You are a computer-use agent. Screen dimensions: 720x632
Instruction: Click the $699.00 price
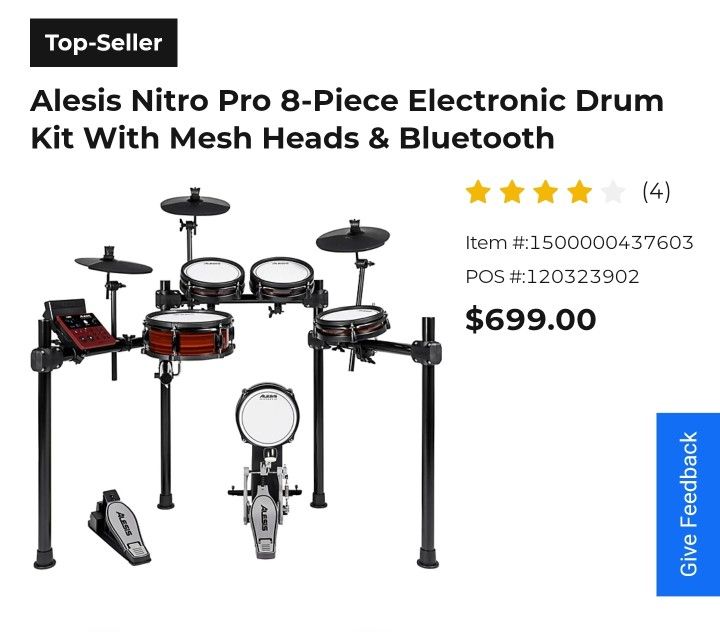(530, 319)
